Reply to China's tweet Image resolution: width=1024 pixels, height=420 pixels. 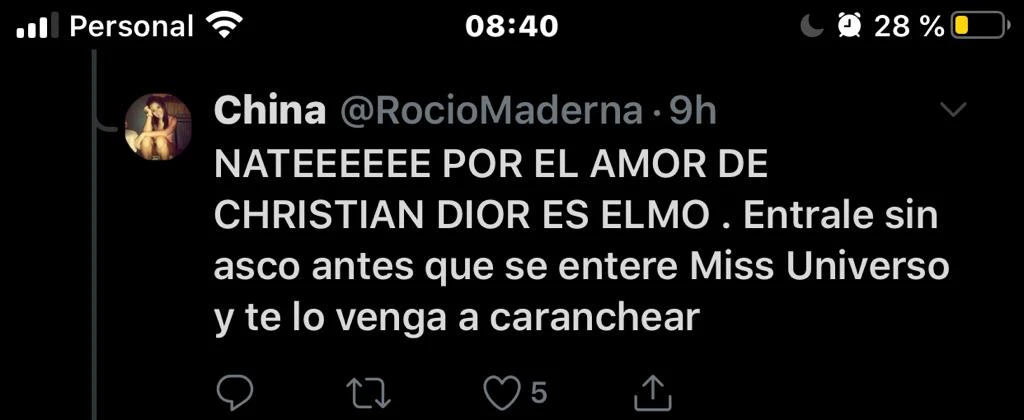(234, 394)
